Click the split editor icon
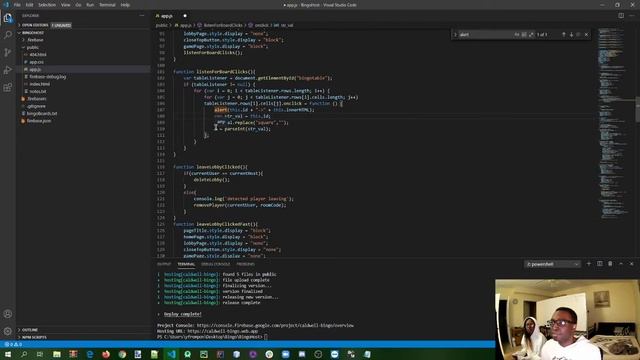 pyautogui.click(x=621, y=16)
